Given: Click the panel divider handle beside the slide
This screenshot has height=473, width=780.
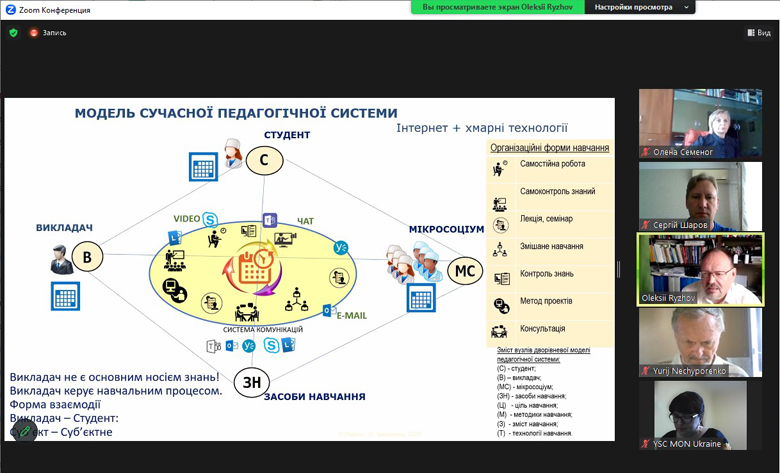Looking at the screenshot, I should (618, 269).
